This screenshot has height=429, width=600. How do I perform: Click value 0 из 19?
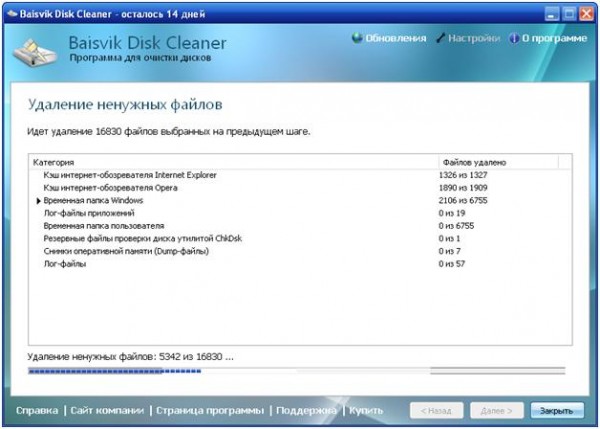452,213
